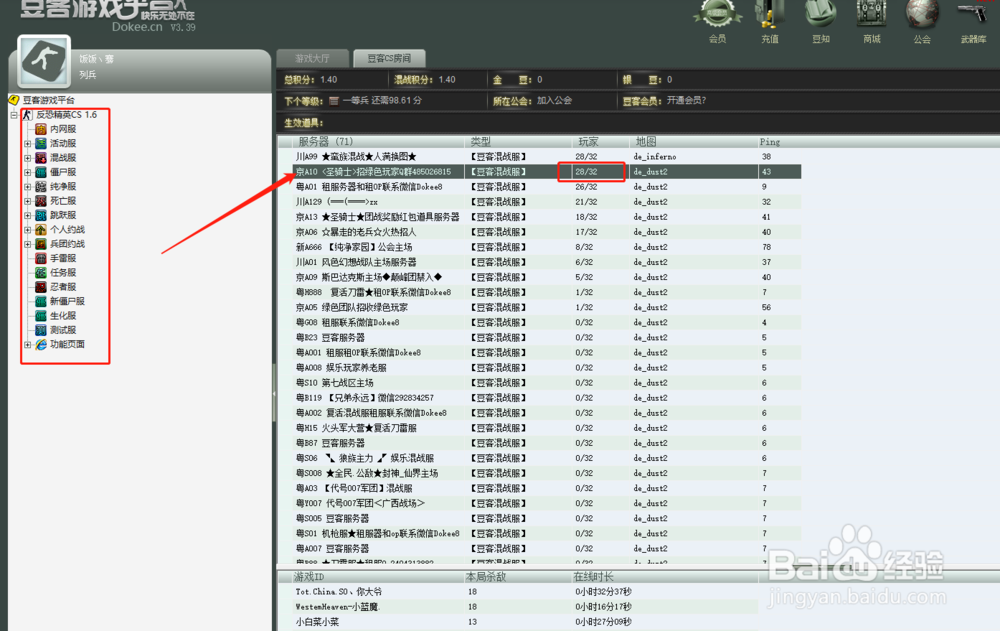The height and width of the screenshot is (631, 1000).
Task: Select the 纯净服 icon in tree
Action: [x=41, y=186]
